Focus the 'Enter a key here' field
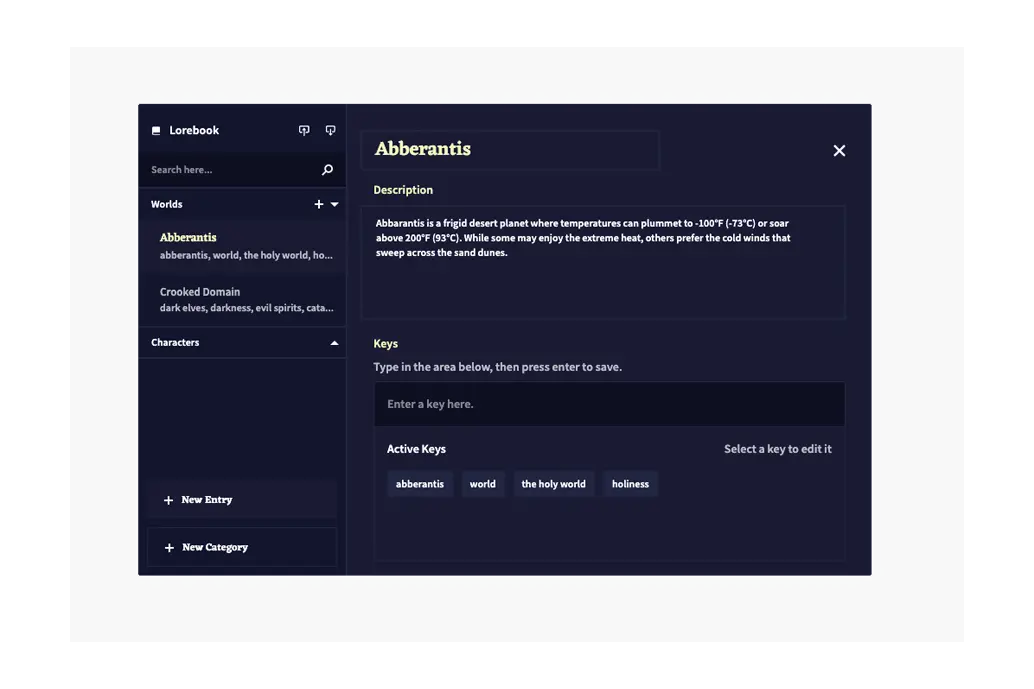1034x689 pixels. point(609,405)
